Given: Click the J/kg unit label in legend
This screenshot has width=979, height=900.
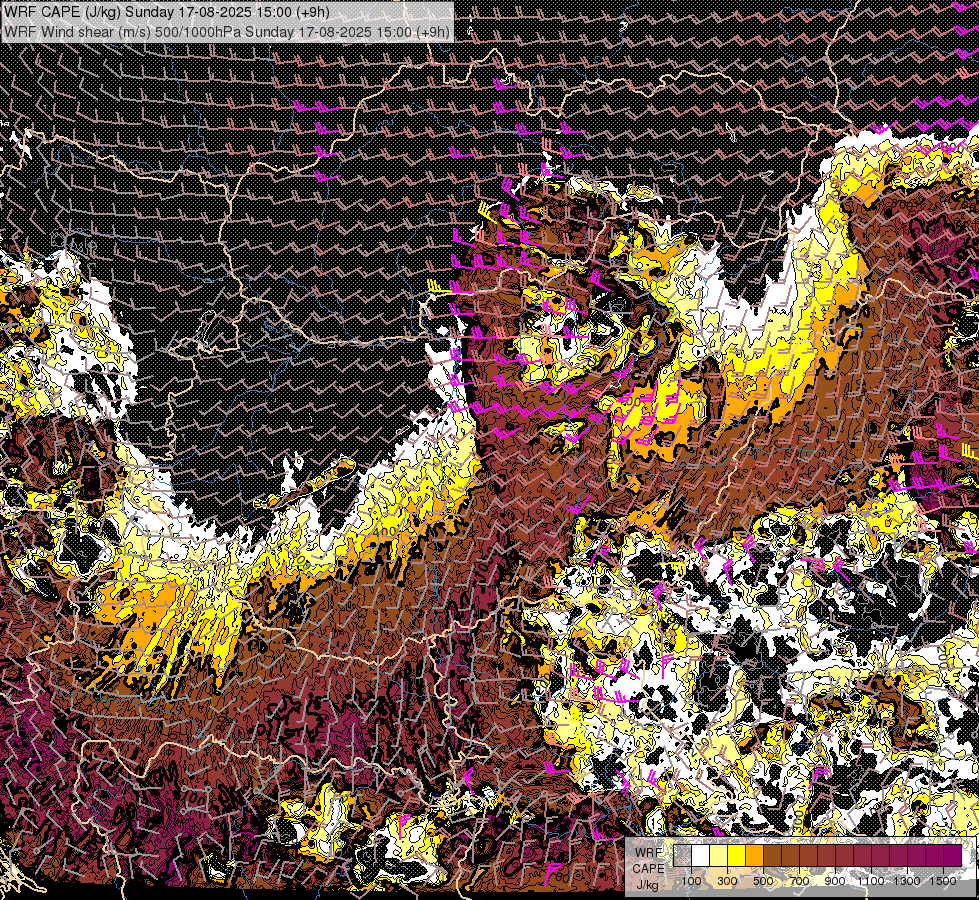Looking at the screenshot, I should (648, 885).
